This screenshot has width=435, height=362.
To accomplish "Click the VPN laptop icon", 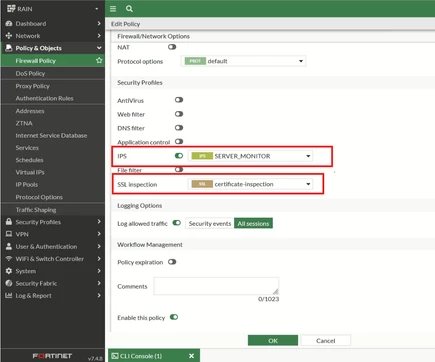I will (9, 234).
